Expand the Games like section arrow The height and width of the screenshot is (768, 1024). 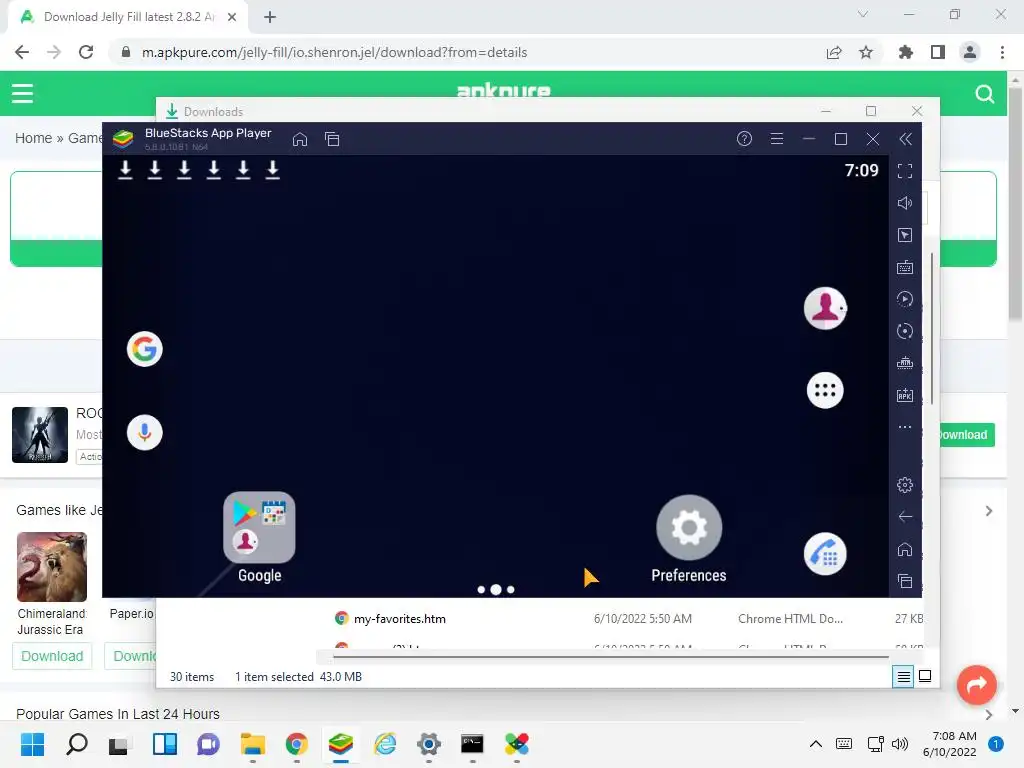989,511
